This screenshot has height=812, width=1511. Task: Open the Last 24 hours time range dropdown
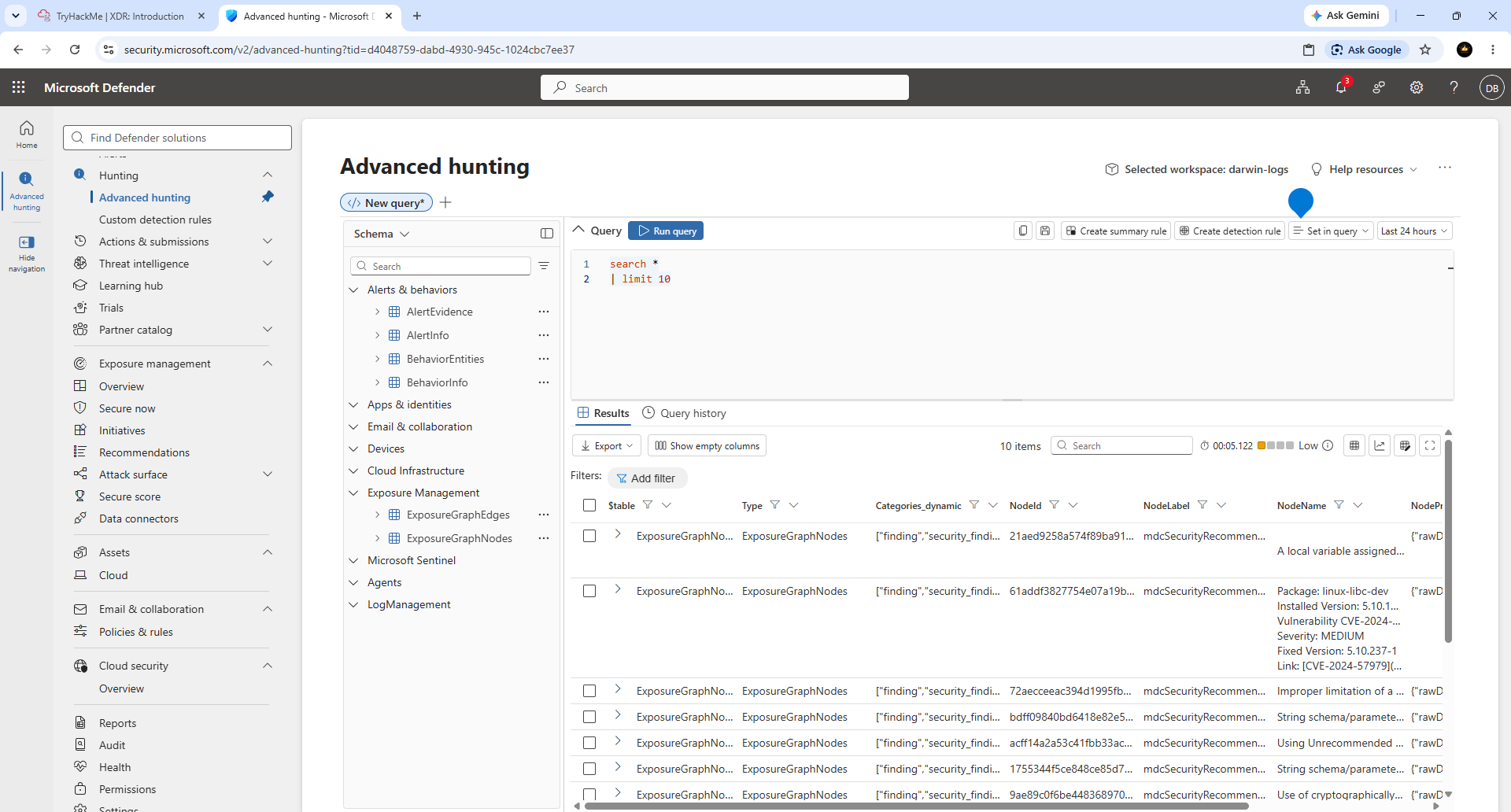pyautogui.click(x=1414, y=231)
